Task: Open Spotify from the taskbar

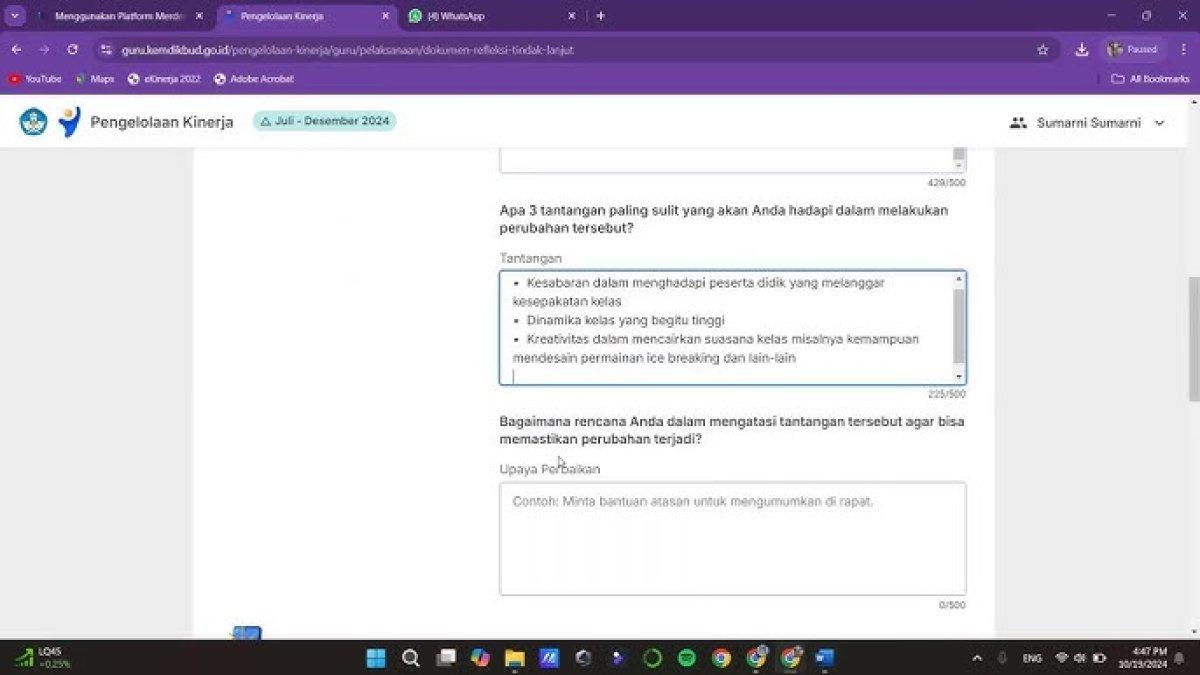Action: pyautogui.click(x=687, y=658)
